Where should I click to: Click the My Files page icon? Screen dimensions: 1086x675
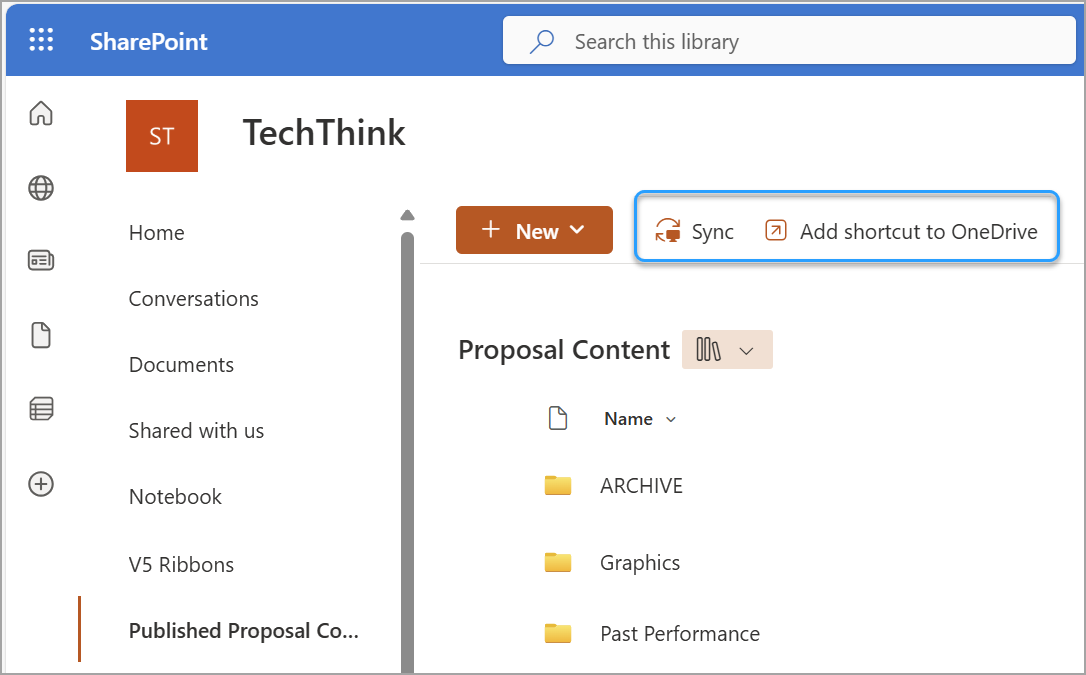(41, 335)
